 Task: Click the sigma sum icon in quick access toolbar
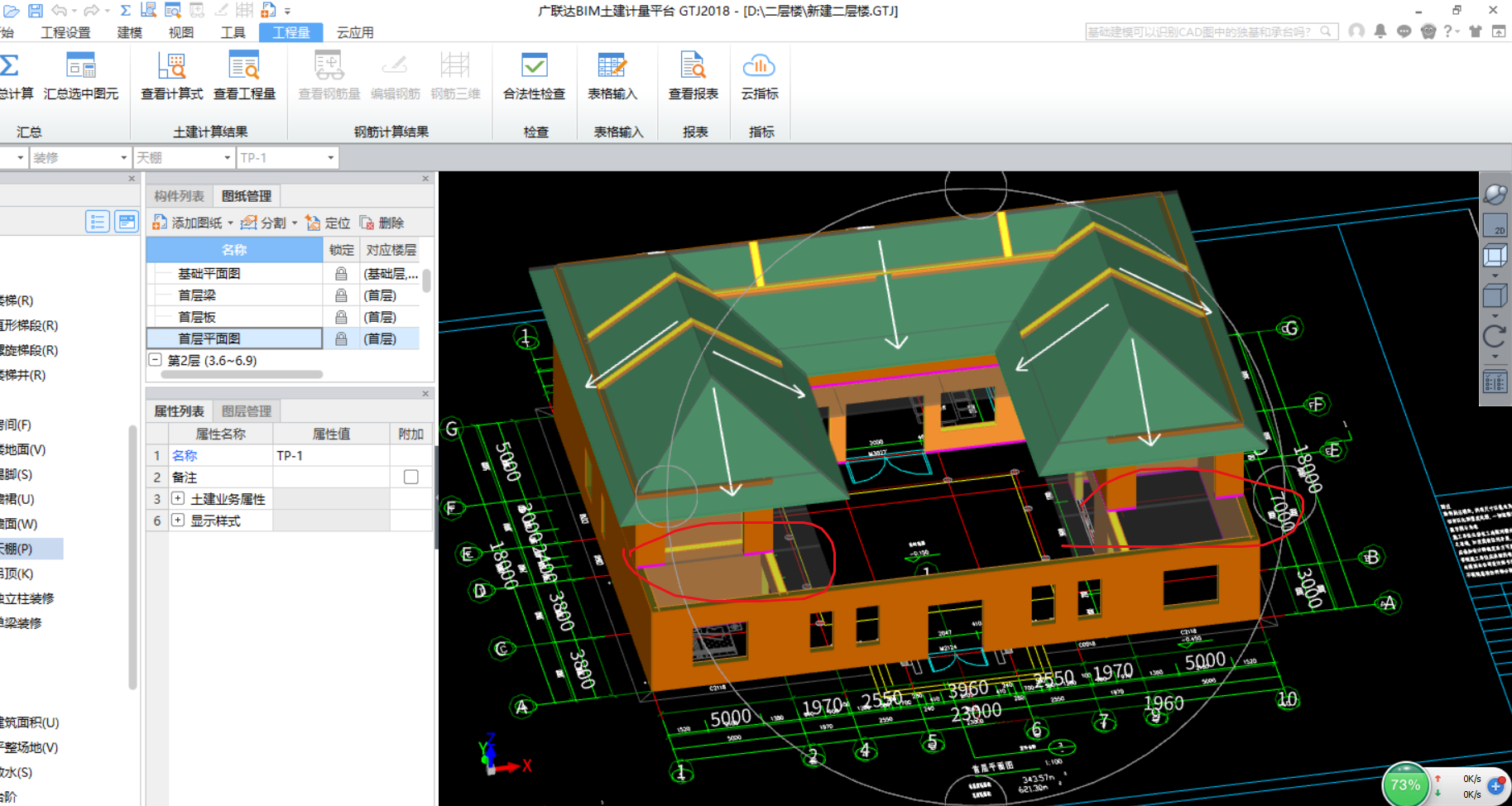coord(125,11)
